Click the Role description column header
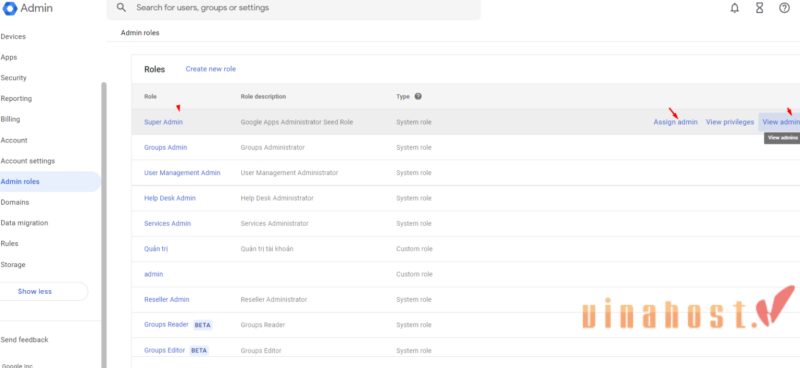800x368 pixels. click(x=263, y=96)
